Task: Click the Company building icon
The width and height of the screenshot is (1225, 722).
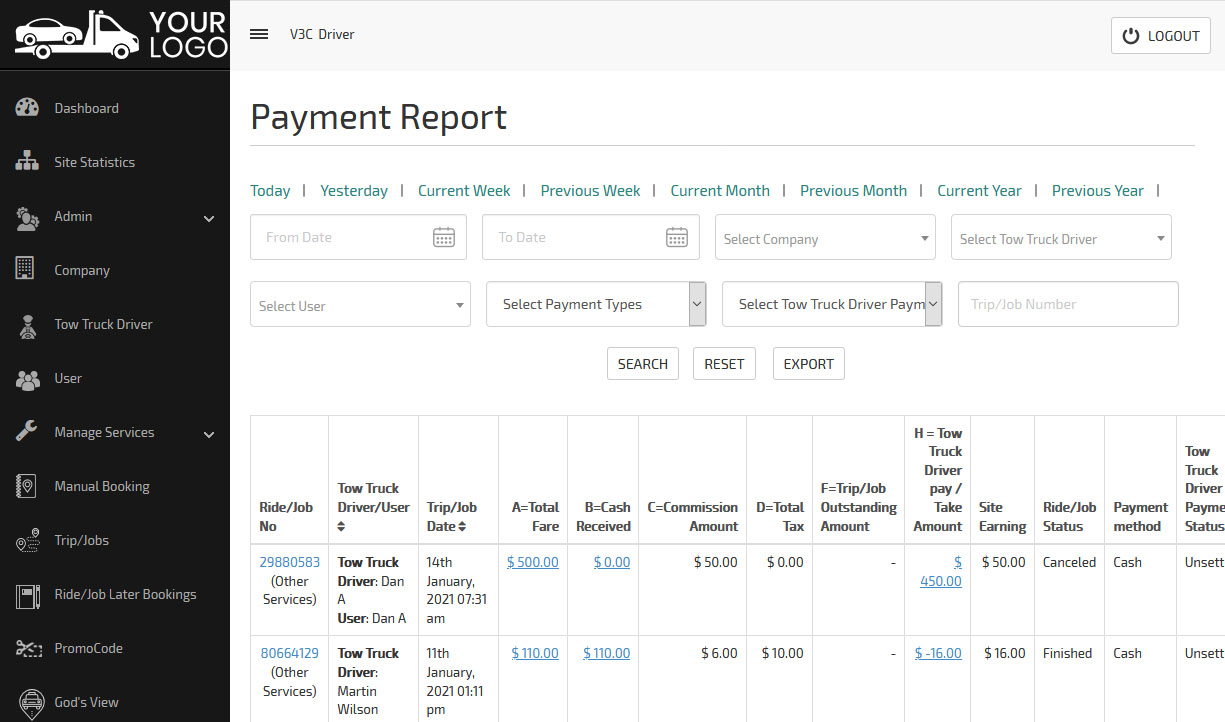Action: (x=26, y=269)
